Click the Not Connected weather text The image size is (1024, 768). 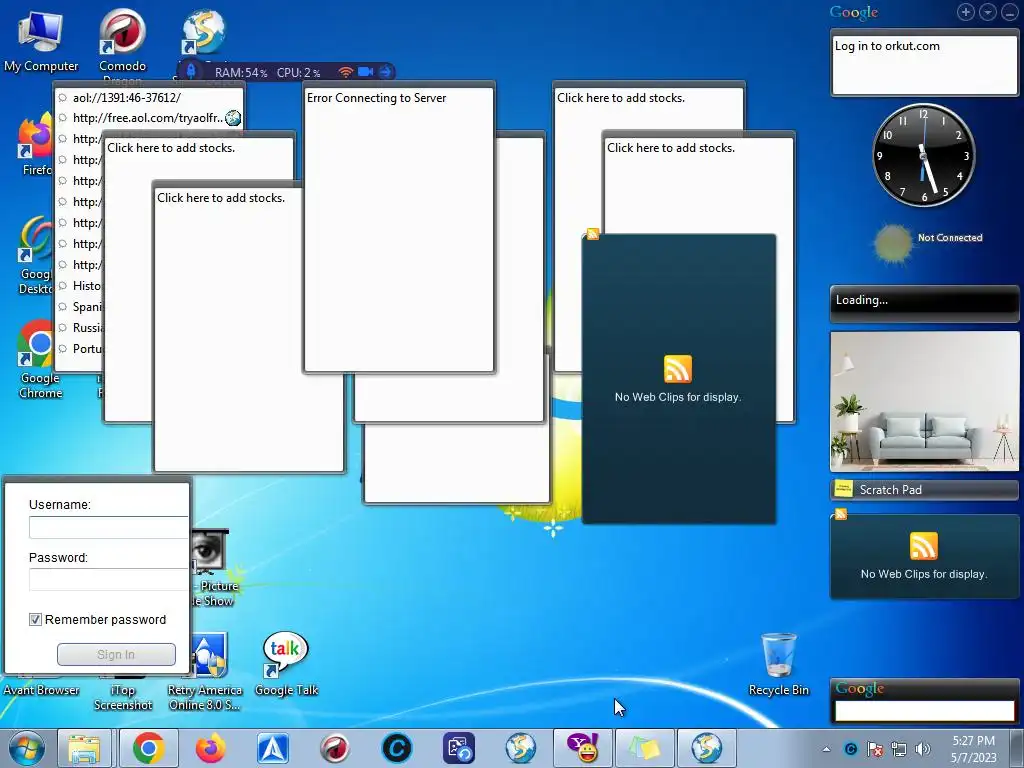pos(950,238)
